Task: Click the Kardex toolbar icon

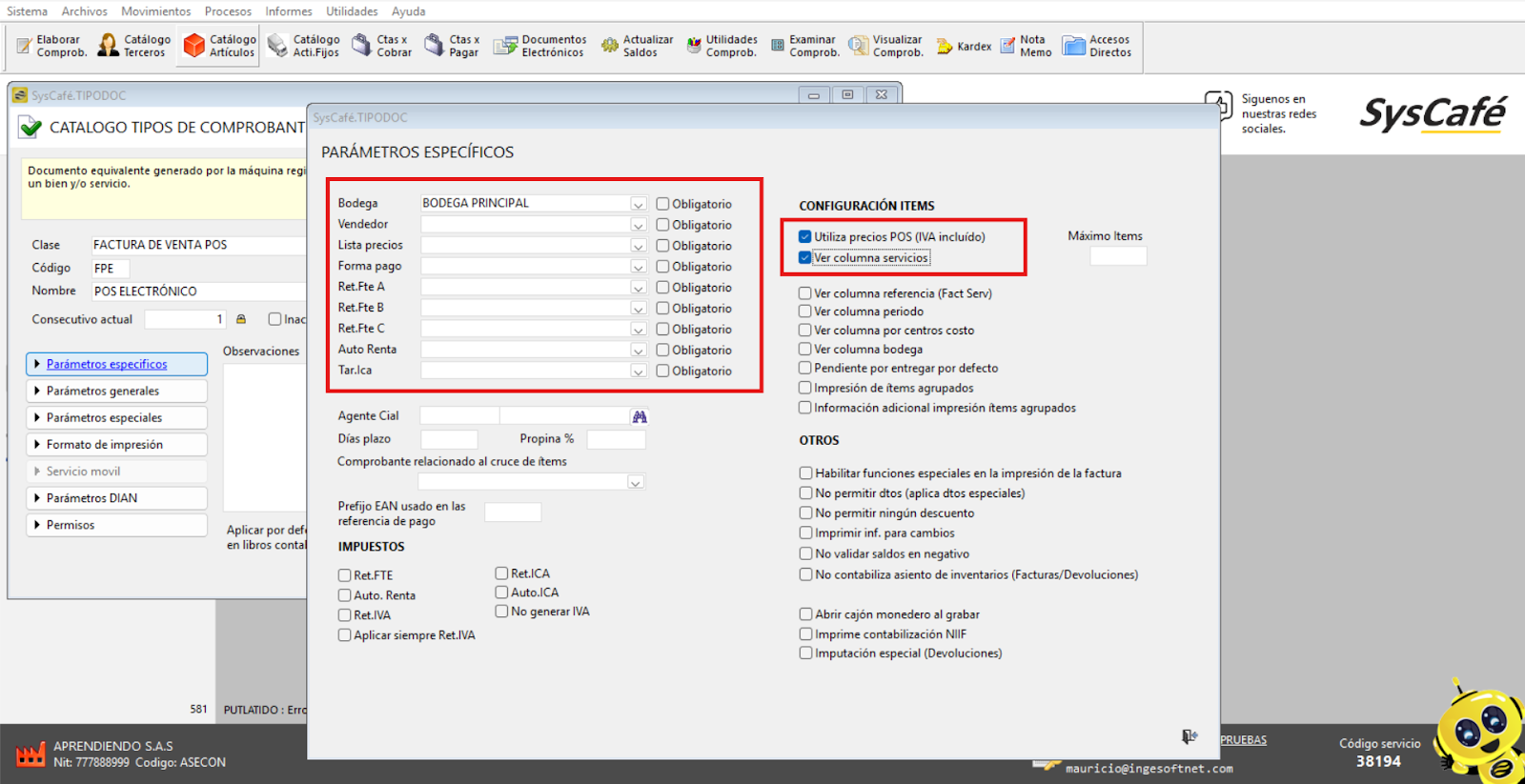Action: (x=964, y=46)
